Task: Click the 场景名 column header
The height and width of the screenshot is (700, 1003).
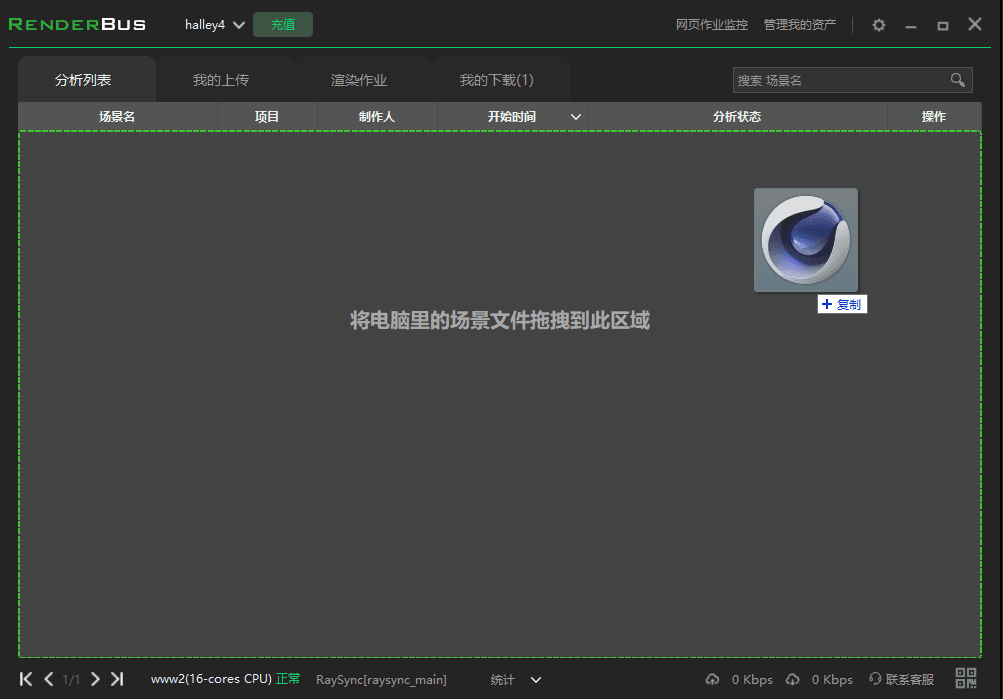Action: (x=117, y=116)
